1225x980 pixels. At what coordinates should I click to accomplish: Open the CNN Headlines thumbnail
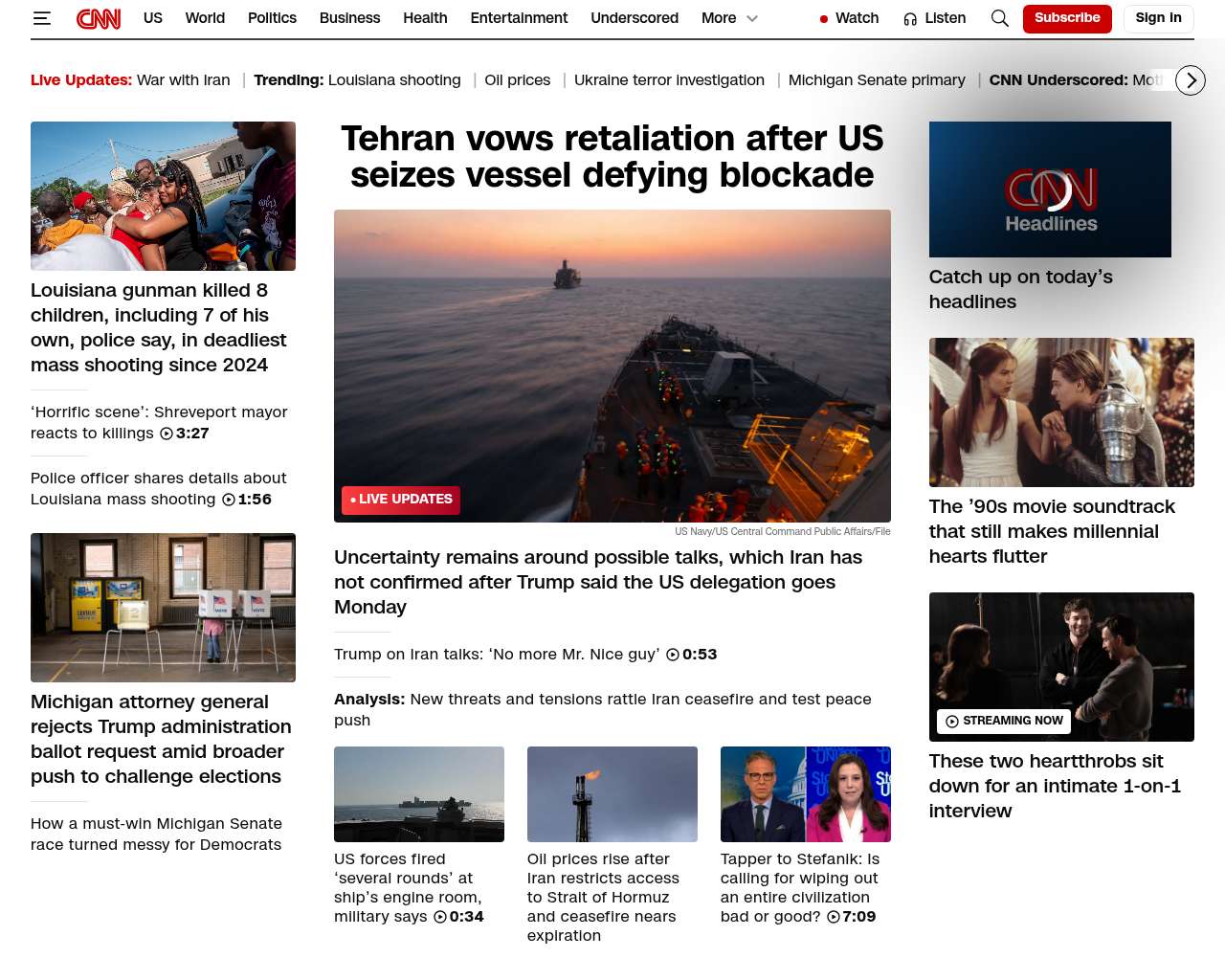(x=1050, y=189)
